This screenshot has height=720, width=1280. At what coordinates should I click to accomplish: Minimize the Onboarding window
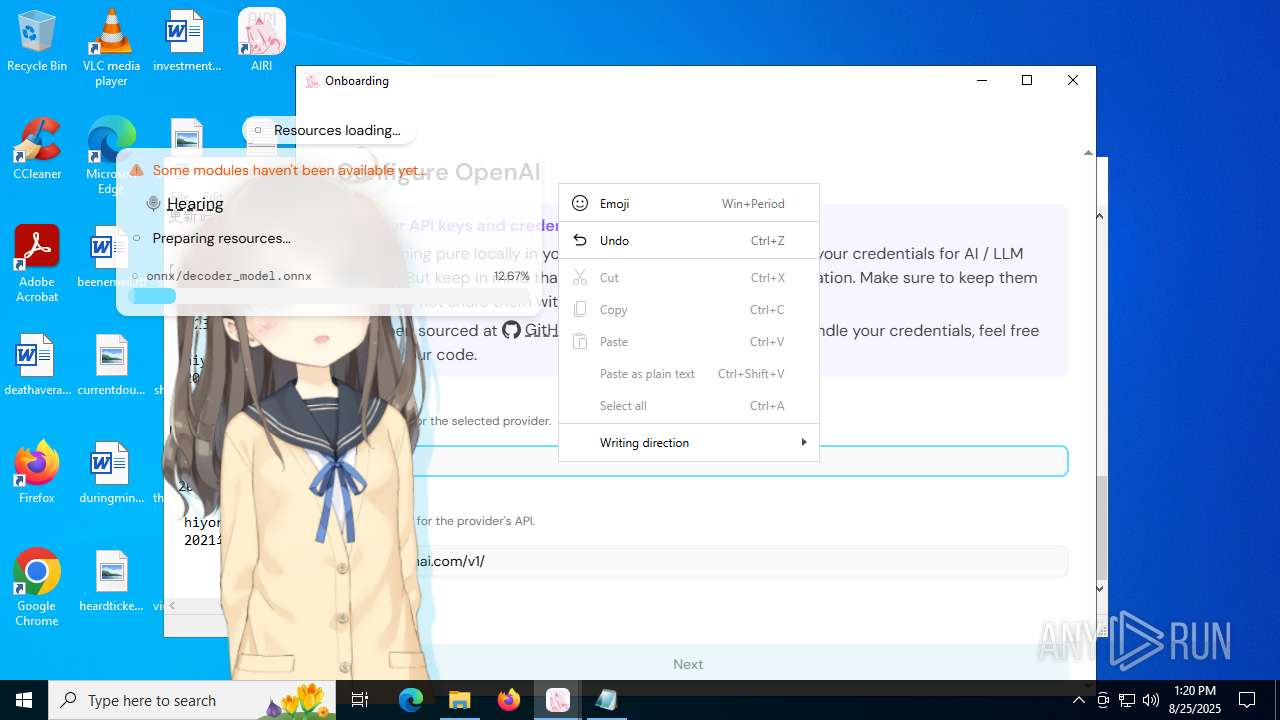click(981, 81)
